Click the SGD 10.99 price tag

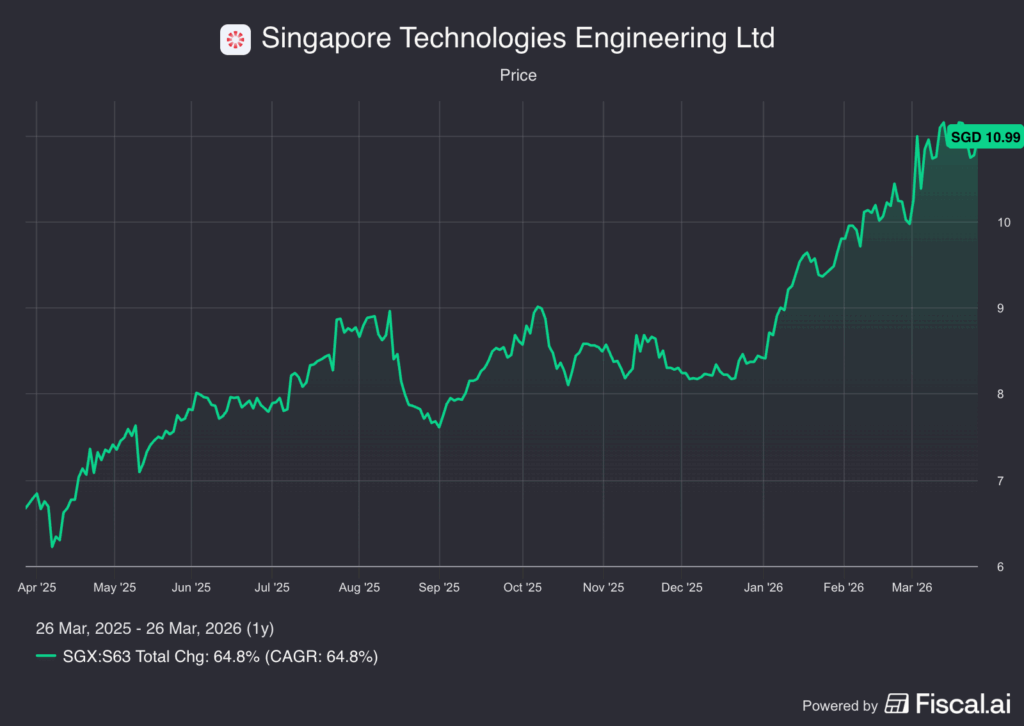coord(984,137)
